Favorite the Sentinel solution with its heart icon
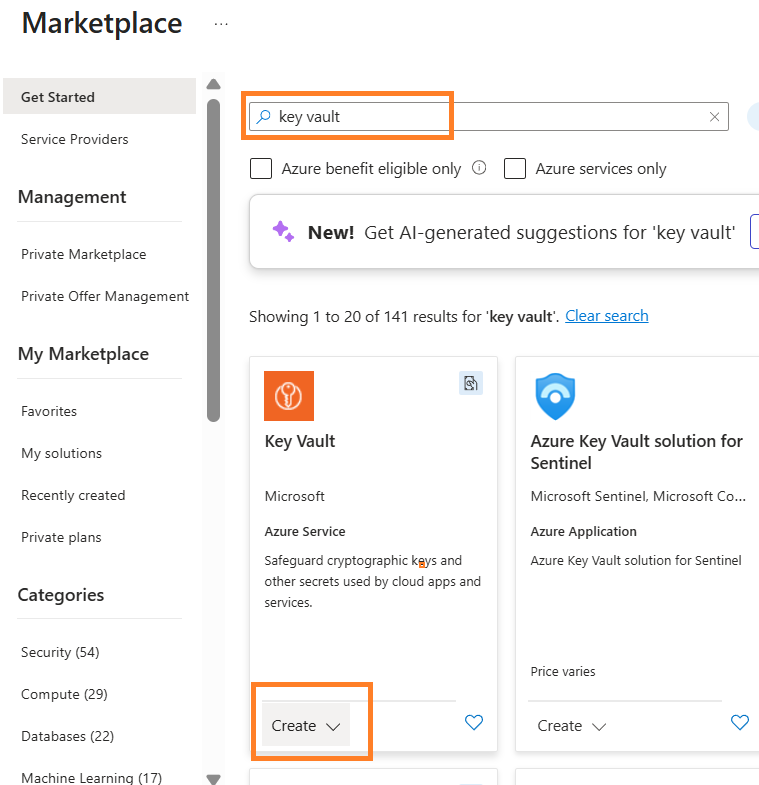This screenshot has height=785, width=759. coord(740,722)
